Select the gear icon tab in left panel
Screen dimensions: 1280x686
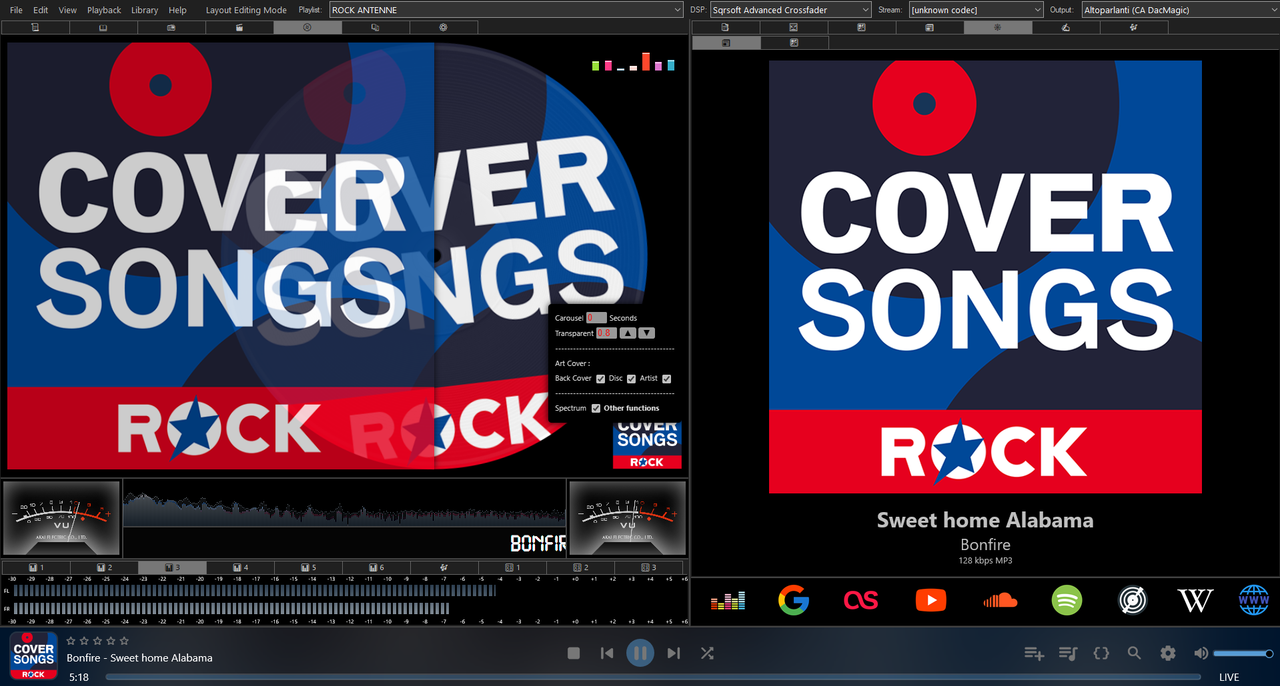point(443,28)
